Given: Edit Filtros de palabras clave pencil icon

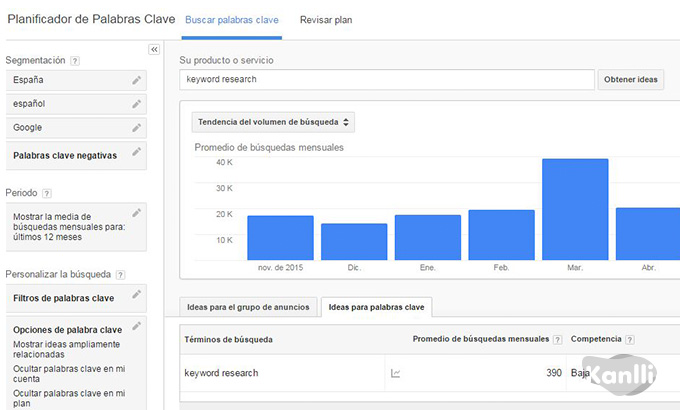Looking at the screenshot, I should [x=137, y=295].
